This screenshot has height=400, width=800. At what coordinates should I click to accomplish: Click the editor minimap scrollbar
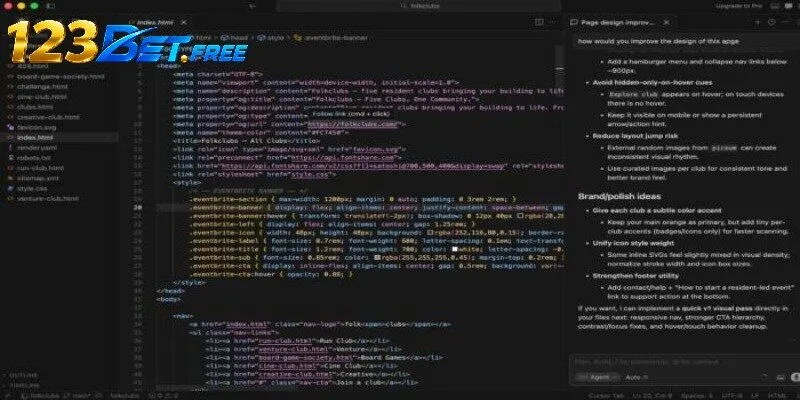click(x=560, y=66)
